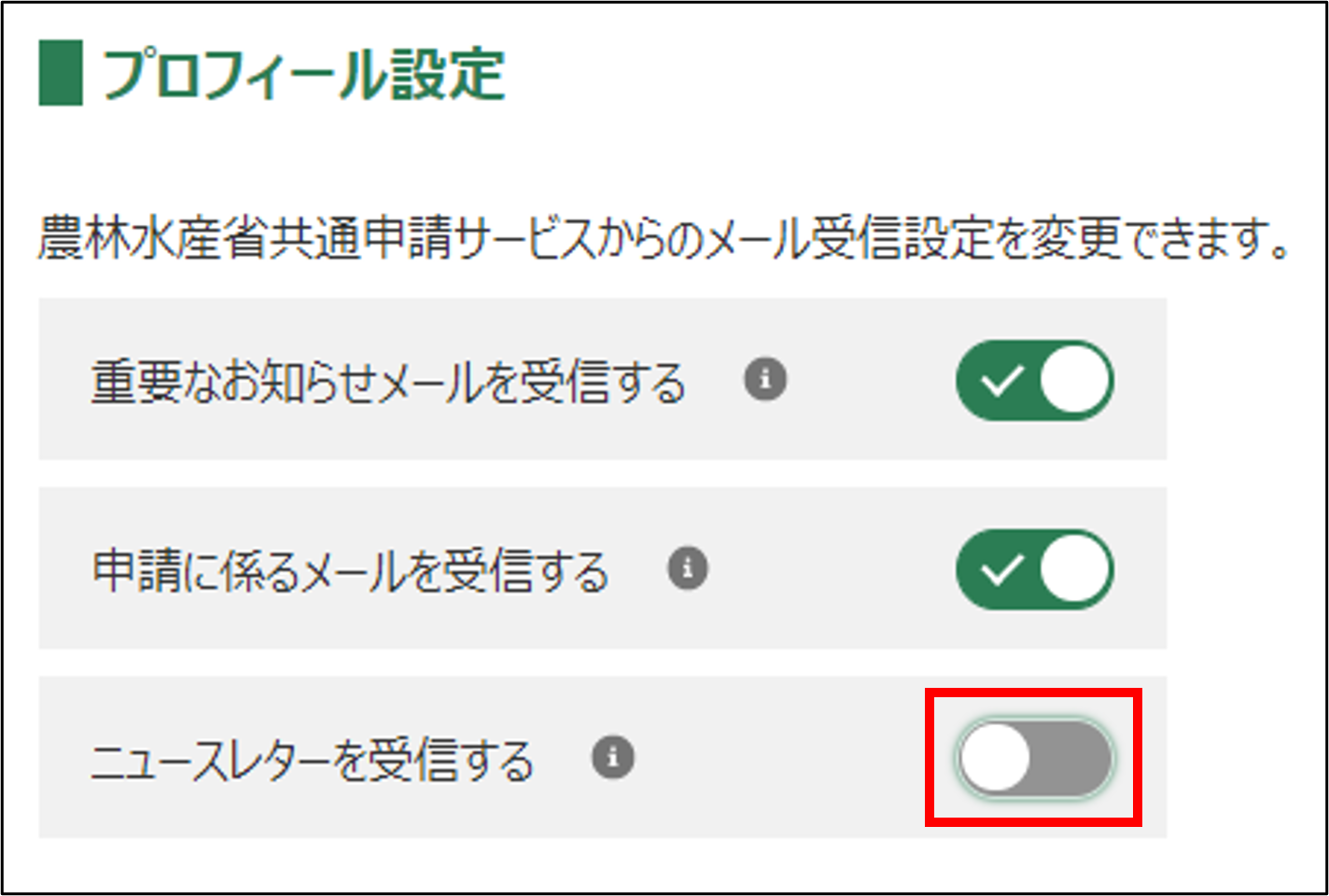Click white knob of ニュースレター switch

click(995, 758)
